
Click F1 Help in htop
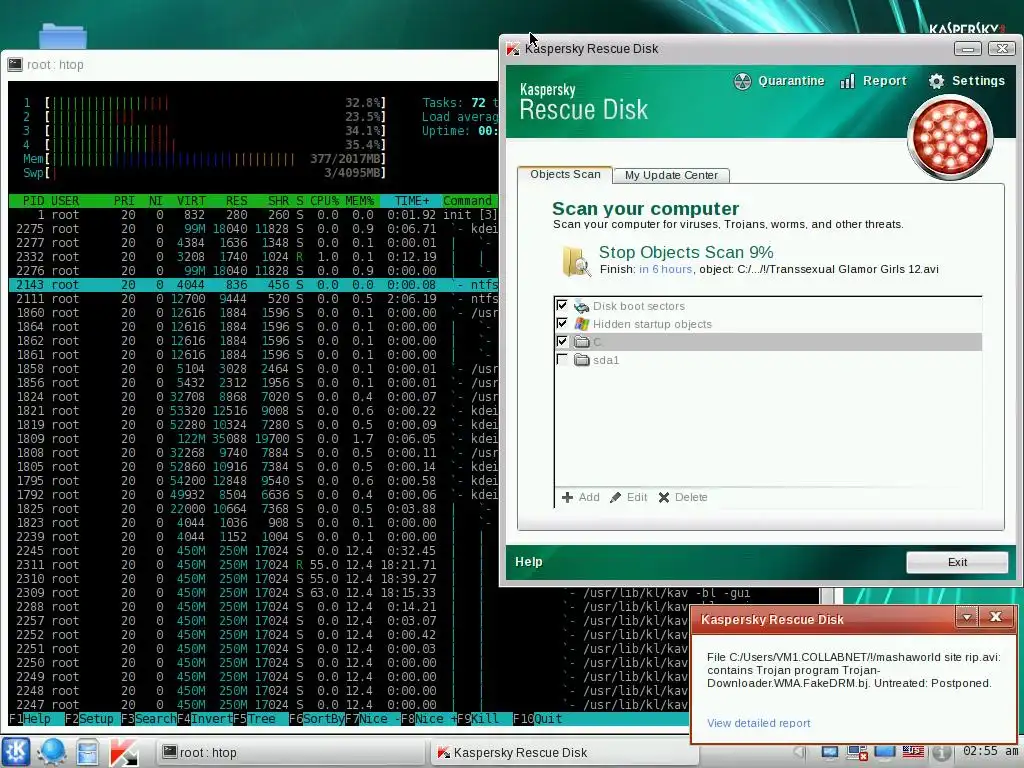tap(30, 718)
